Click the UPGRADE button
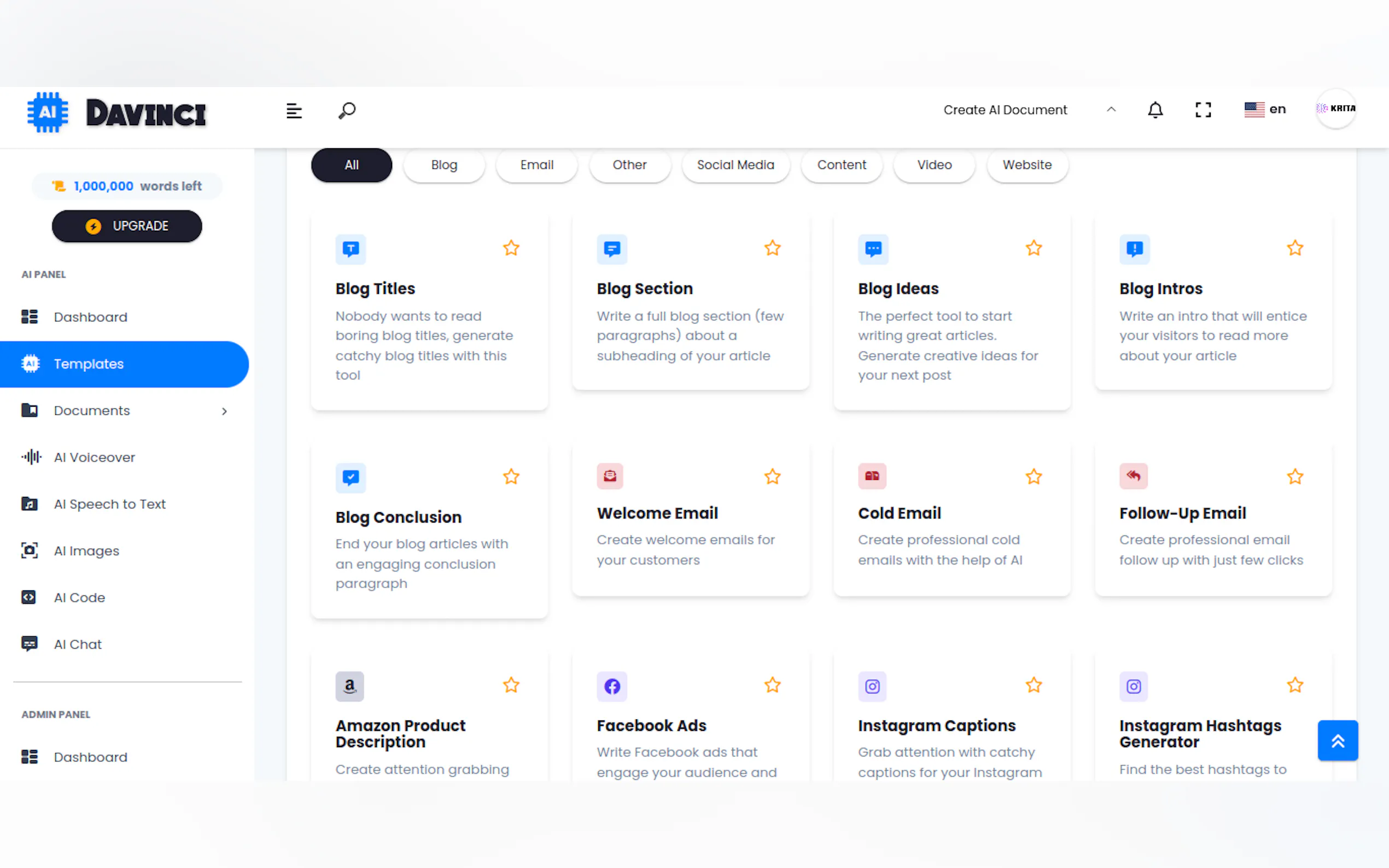 pyautogui.click(x=127, y=226)
